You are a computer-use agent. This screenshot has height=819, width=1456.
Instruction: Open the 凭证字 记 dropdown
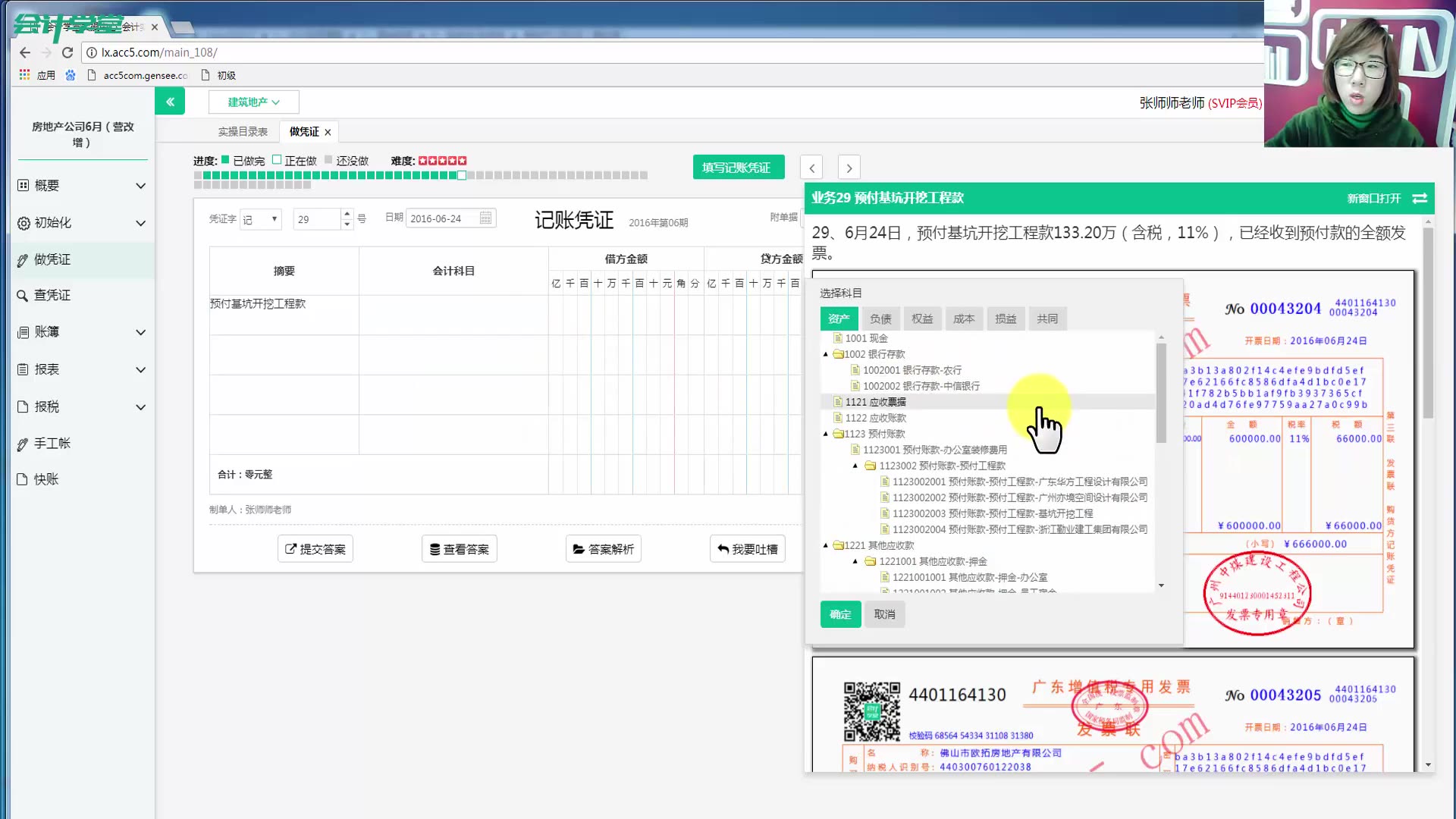[x=261, y=219]
